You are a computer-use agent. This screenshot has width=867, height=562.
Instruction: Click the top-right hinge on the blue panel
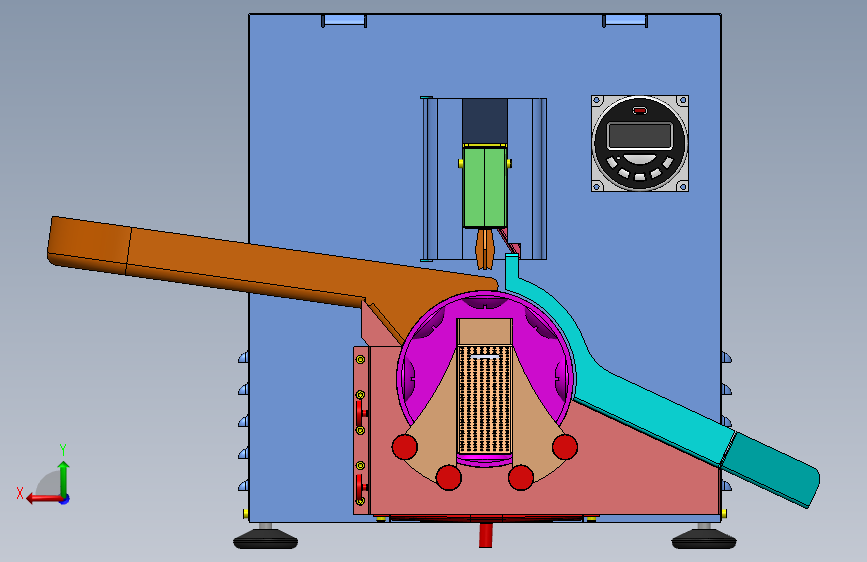625,21
